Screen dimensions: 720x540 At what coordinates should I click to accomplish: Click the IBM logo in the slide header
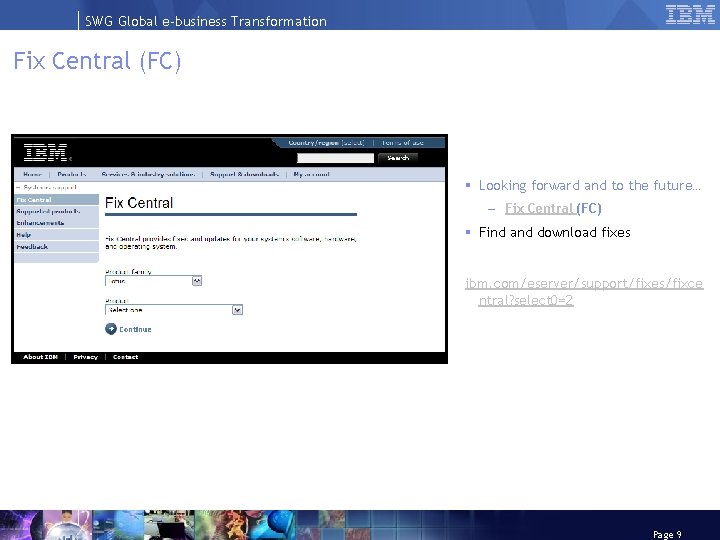(x=690, y=15)
